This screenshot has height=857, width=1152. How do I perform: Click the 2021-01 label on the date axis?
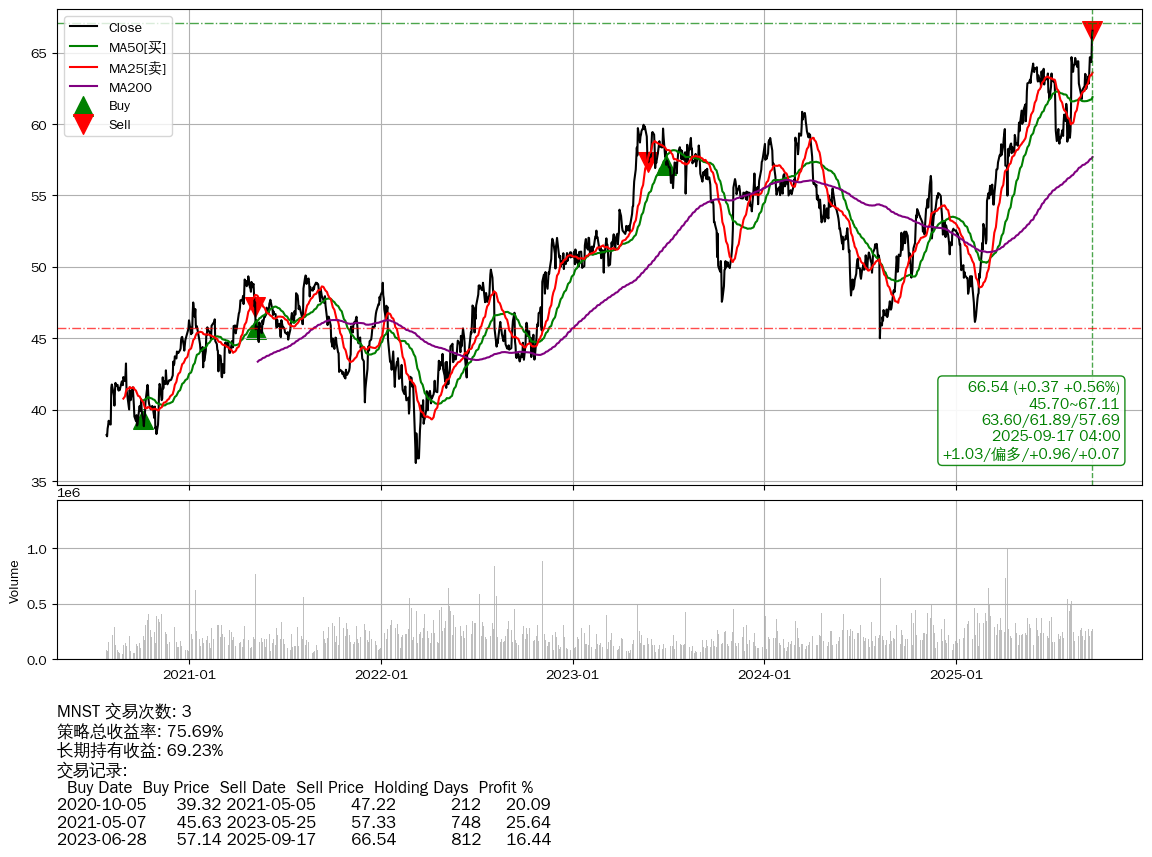click(x=189, y=674)
